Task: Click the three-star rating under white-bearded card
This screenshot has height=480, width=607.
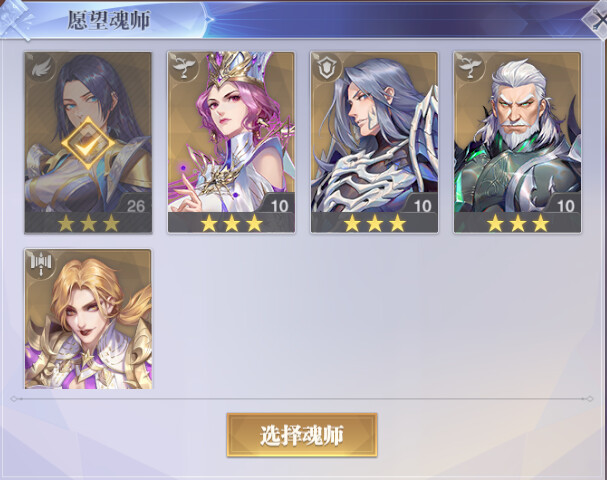Action: point(518,223)
